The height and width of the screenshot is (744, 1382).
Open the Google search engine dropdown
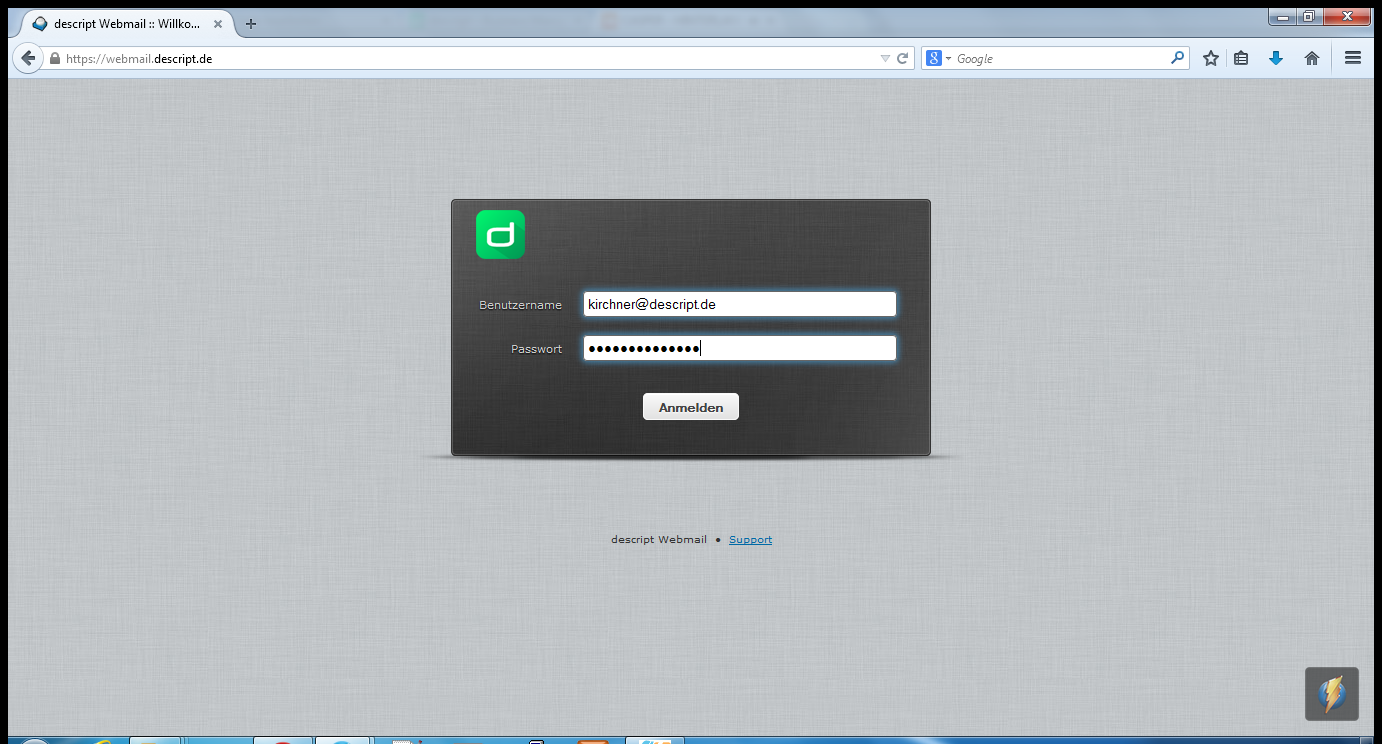pos(938,59)
